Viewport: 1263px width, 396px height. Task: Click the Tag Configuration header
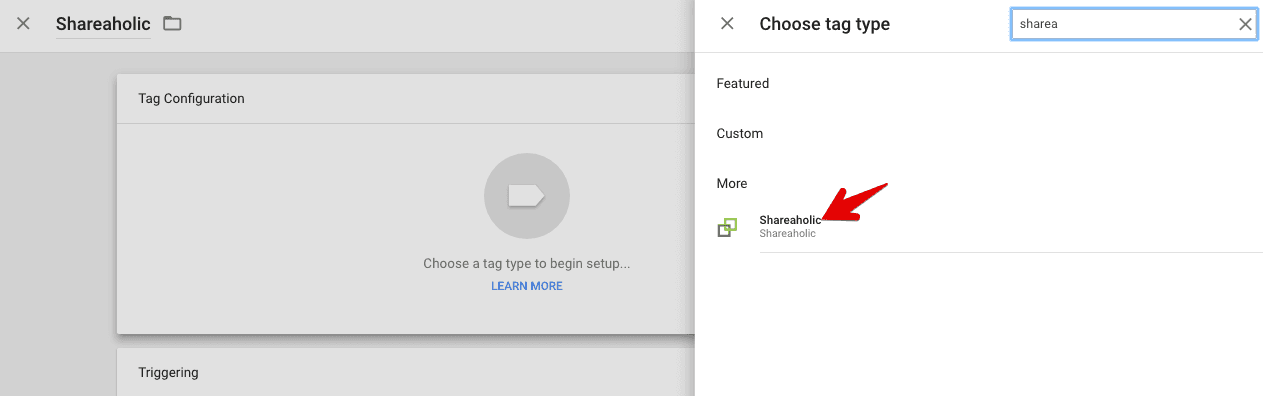point(191,98)
